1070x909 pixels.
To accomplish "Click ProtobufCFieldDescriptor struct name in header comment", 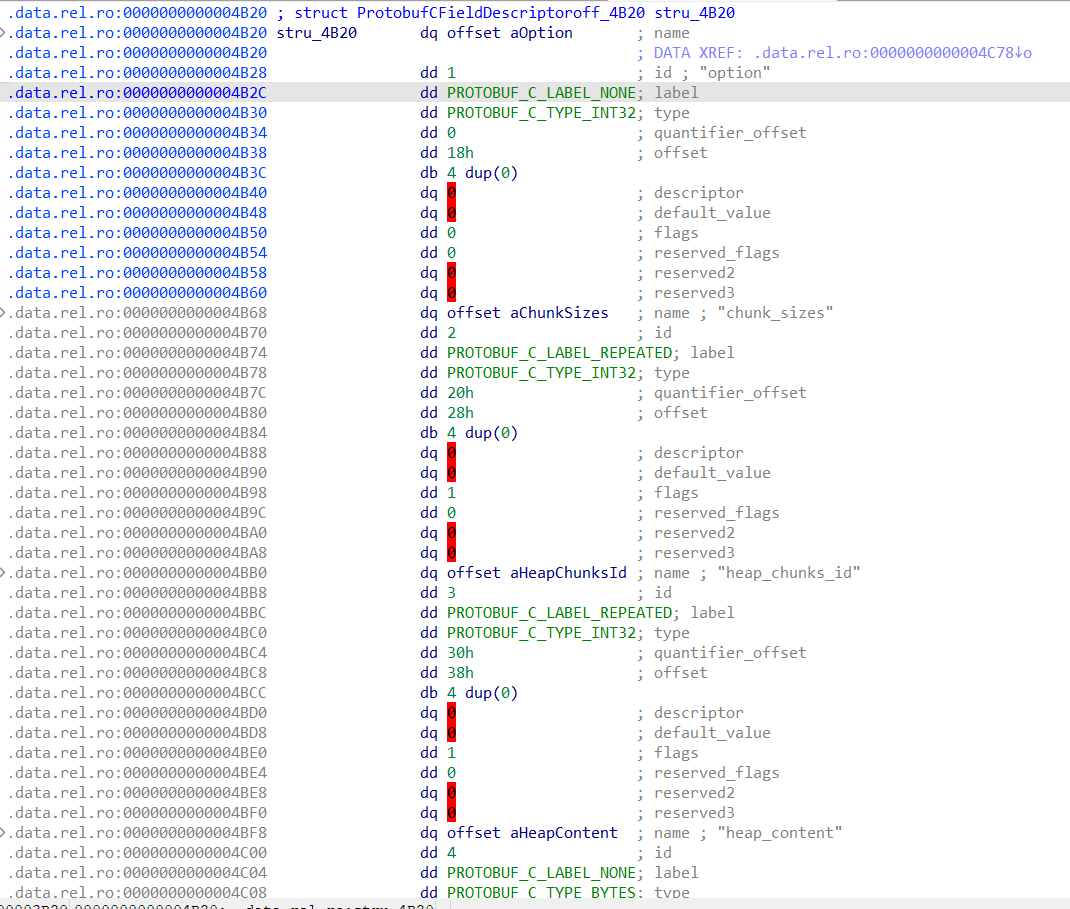I will (455, 13).
